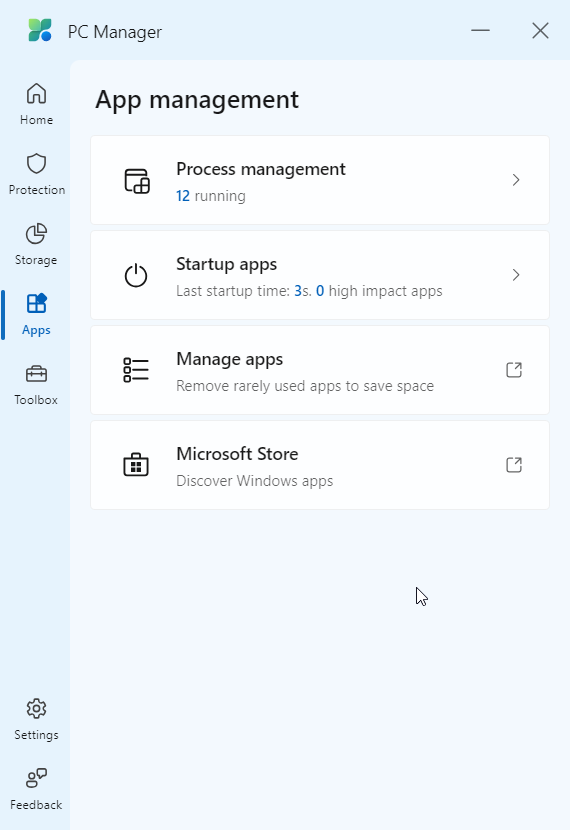
Task: Open Manage apps external link arrow
Action: click(514, 370)
